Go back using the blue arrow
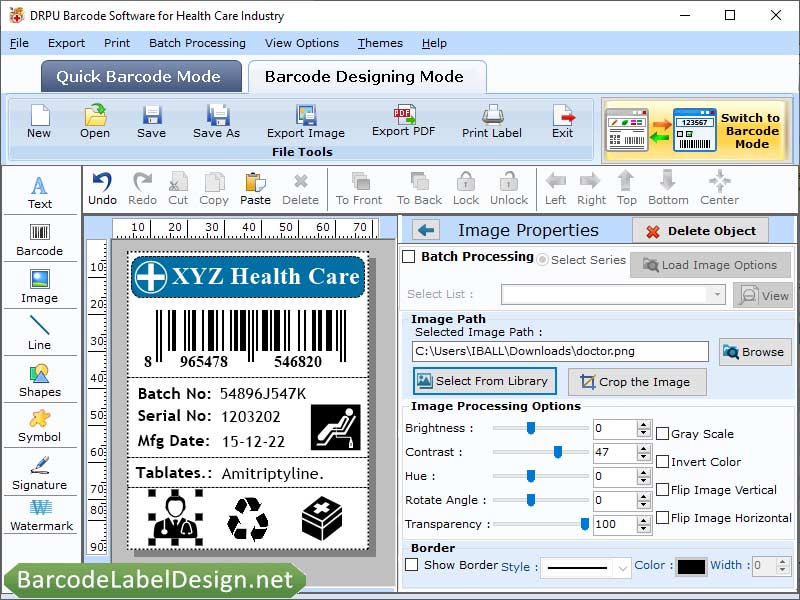Screen dimensions: 800x600 pos(426,231)
